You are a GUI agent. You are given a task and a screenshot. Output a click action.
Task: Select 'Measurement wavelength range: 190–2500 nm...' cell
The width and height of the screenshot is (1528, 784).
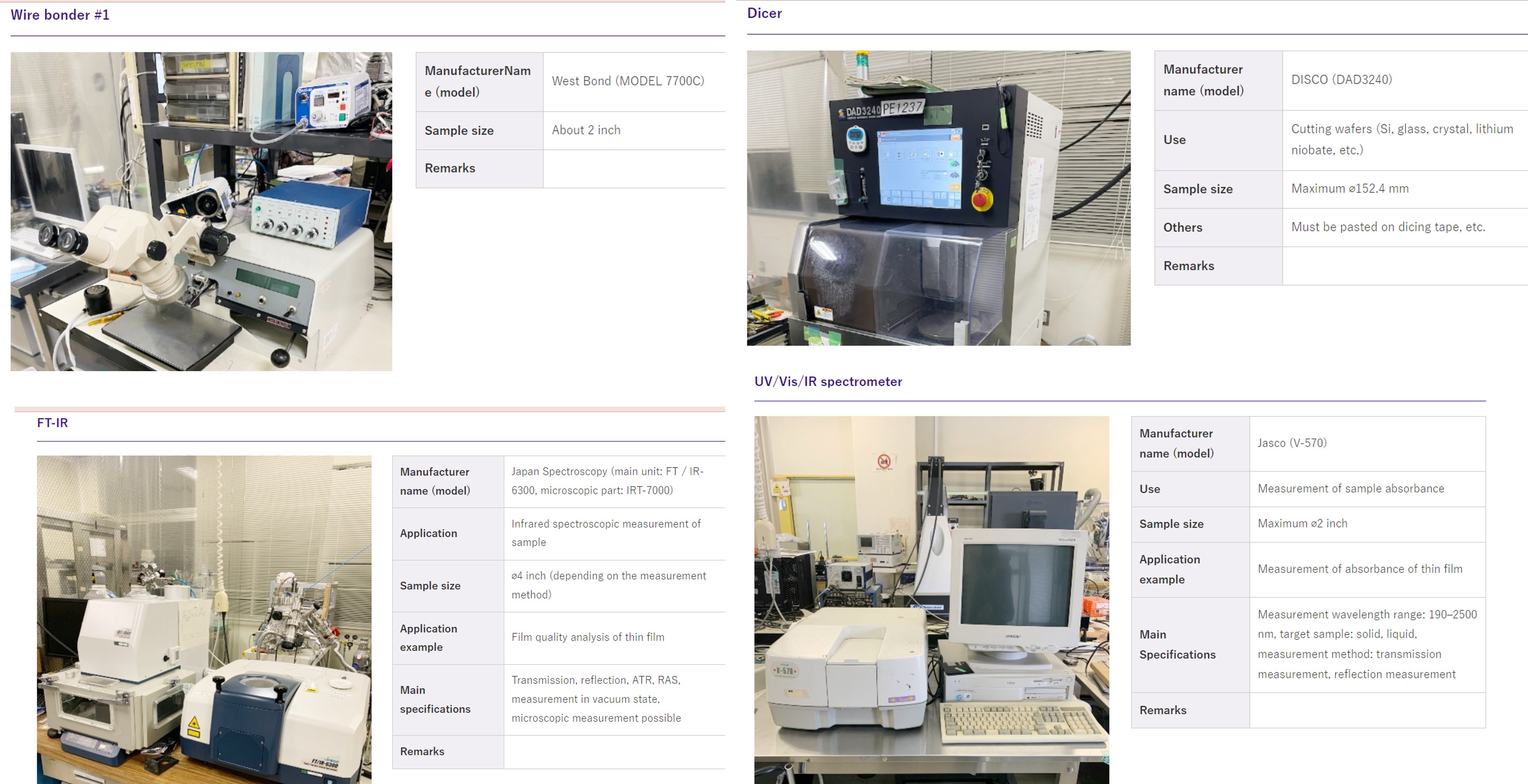click(1367, 645)
